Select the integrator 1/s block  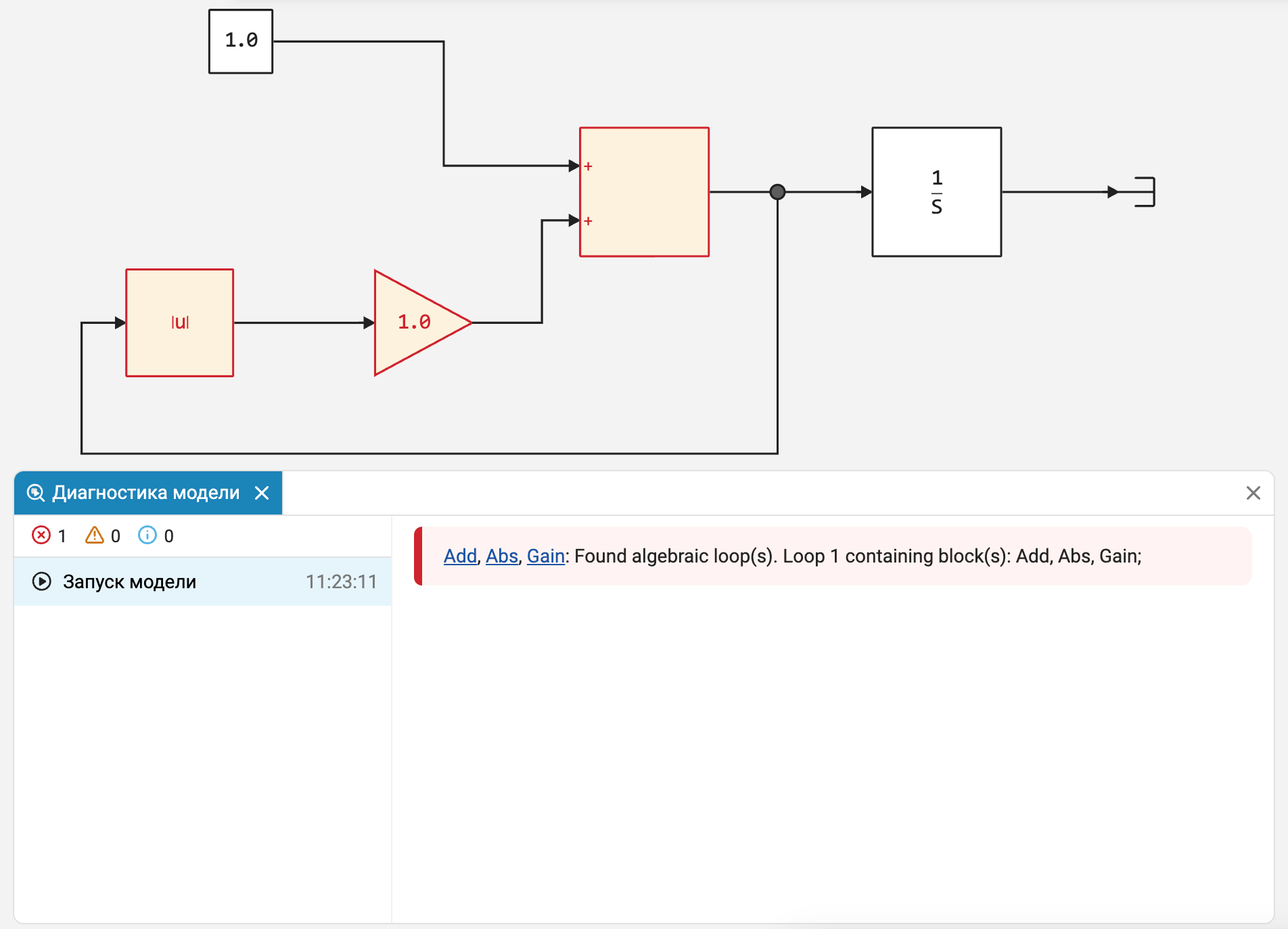(x=937, y=192)
